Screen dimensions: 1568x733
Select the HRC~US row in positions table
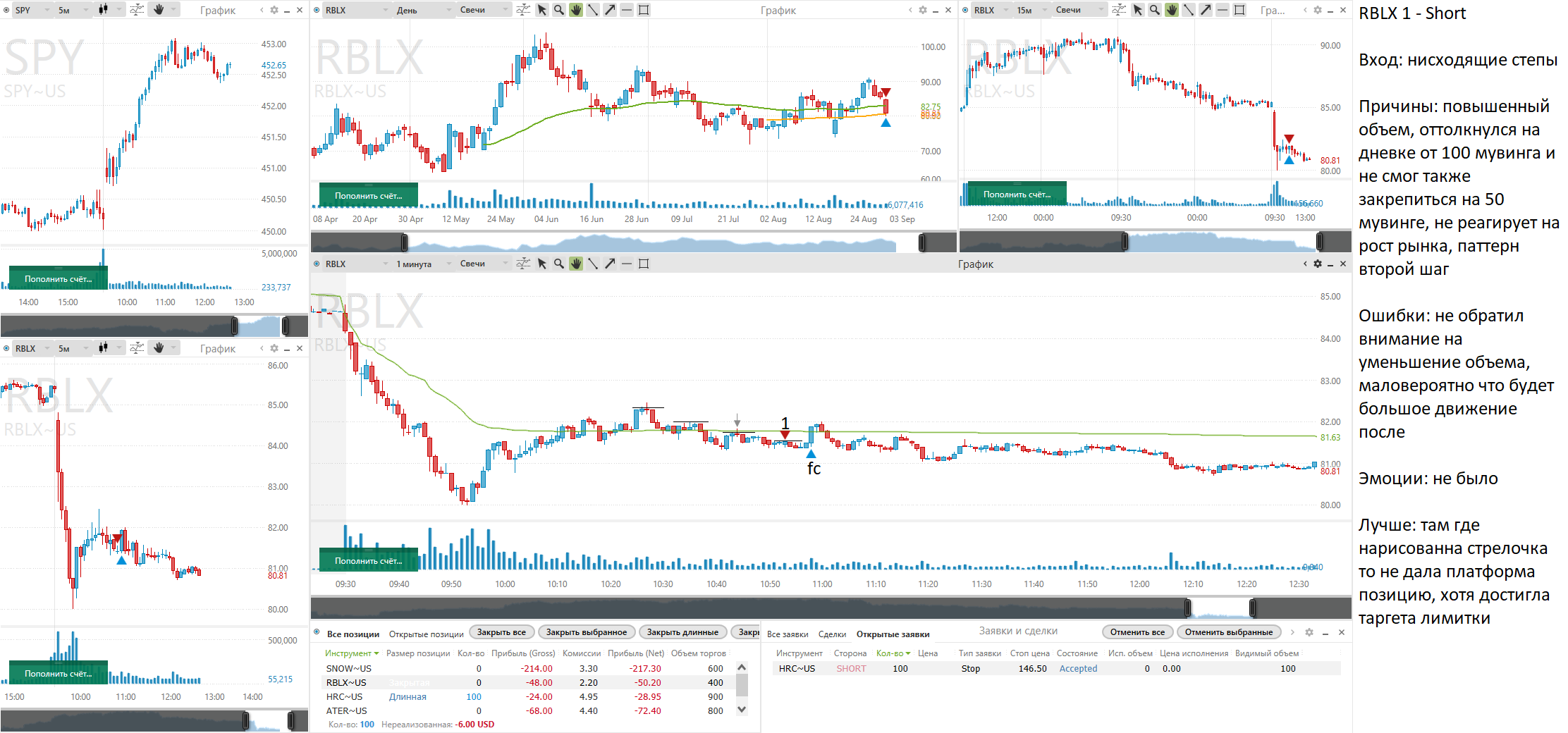coord(529,696)
